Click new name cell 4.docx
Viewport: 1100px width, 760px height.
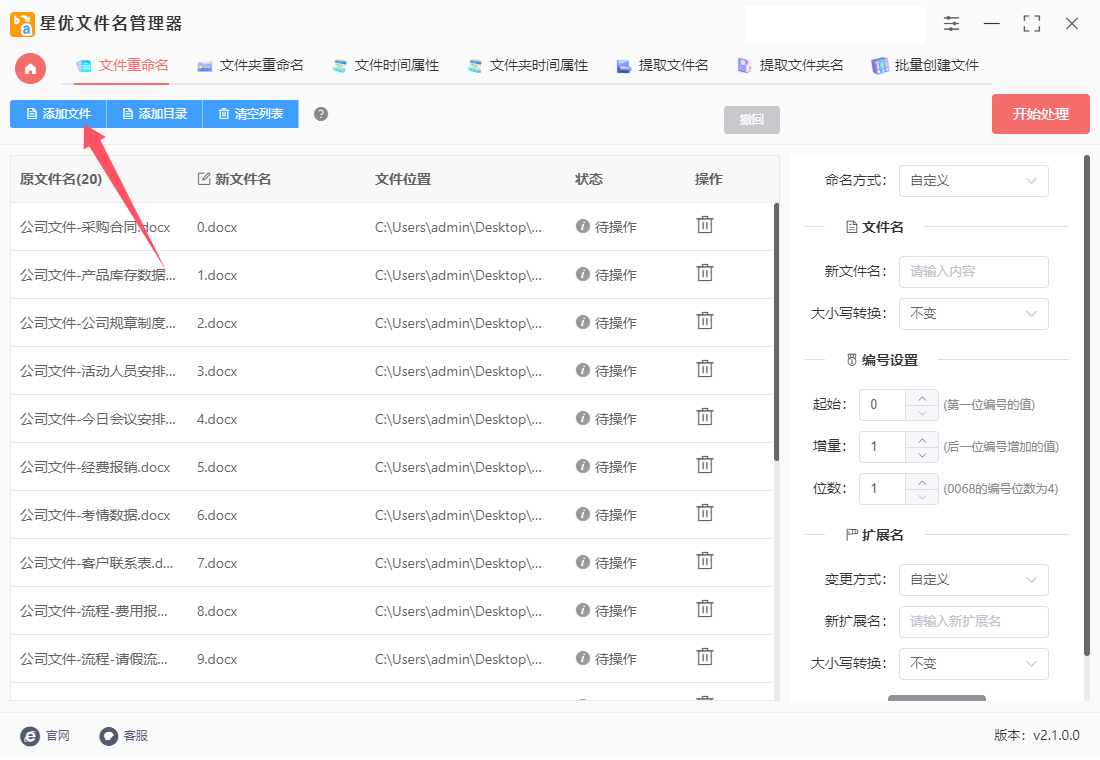217,419
